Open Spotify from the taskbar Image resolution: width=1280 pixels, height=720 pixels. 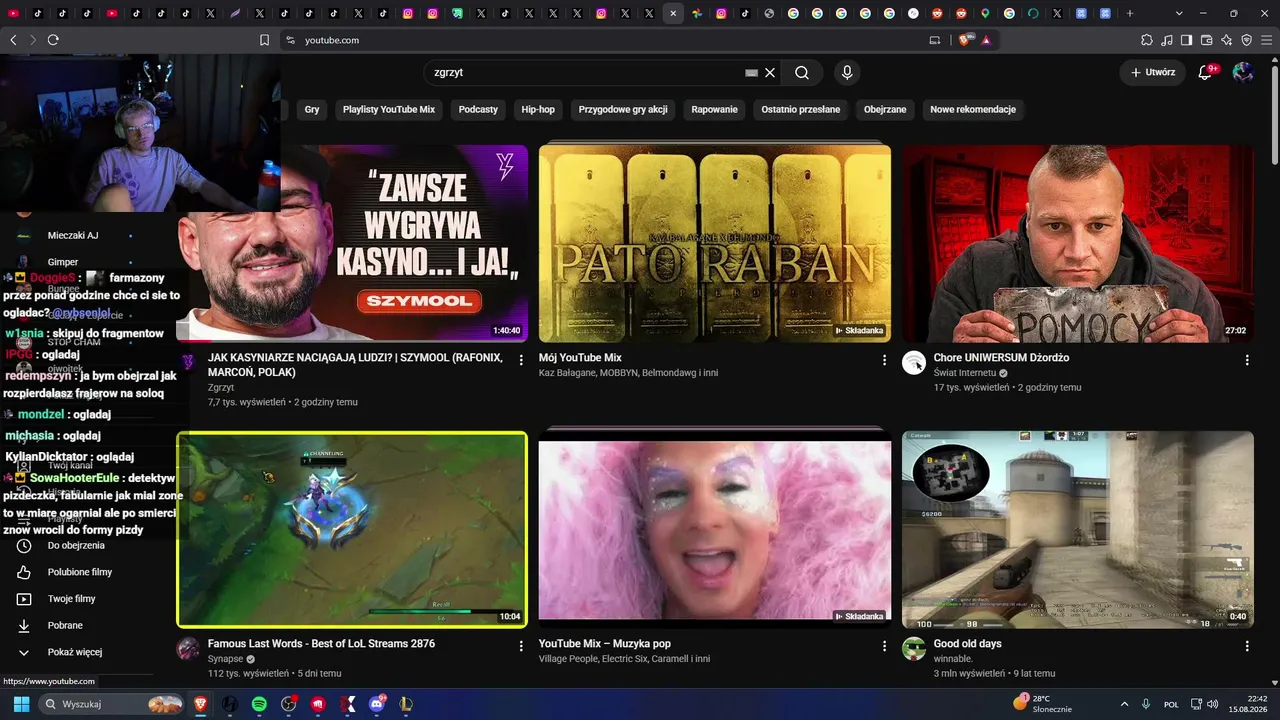259,704
